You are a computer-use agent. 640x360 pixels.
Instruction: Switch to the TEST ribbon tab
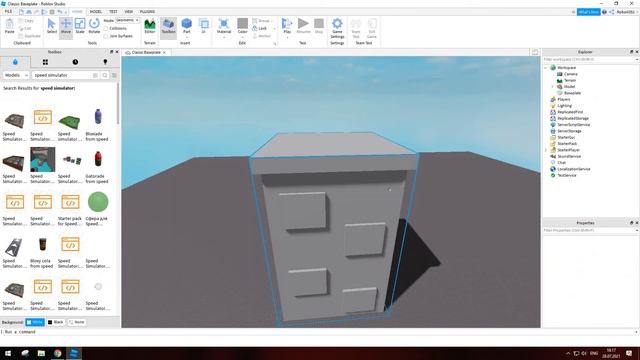pos(113,12)
